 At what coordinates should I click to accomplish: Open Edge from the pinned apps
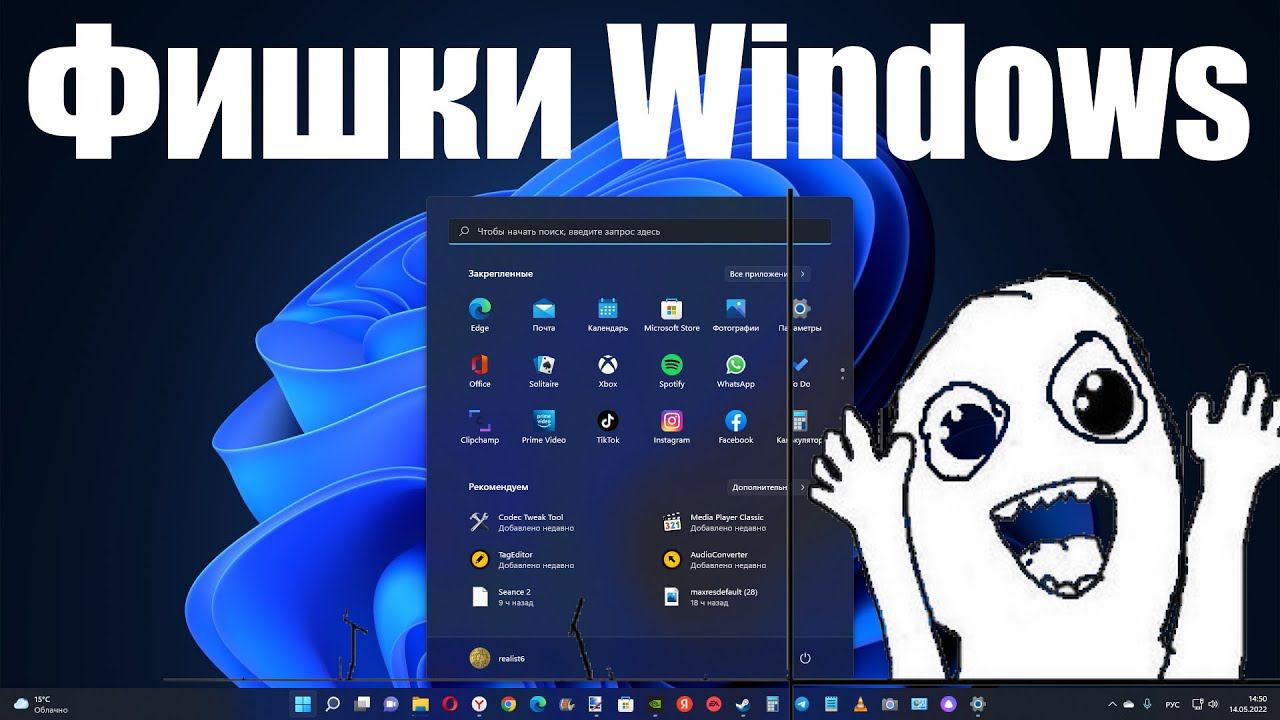point(480,314)
